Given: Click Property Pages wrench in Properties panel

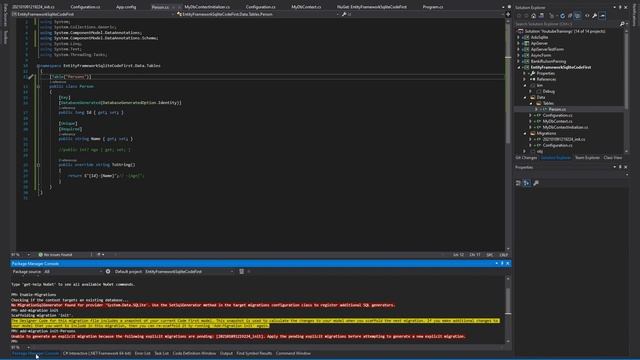Looking at the screenshot, I should (x=536, y=183).
